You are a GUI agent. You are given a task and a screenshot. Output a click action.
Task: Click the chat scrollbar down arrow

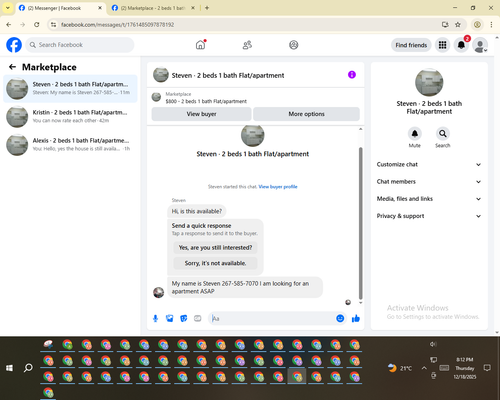[360, 303]
